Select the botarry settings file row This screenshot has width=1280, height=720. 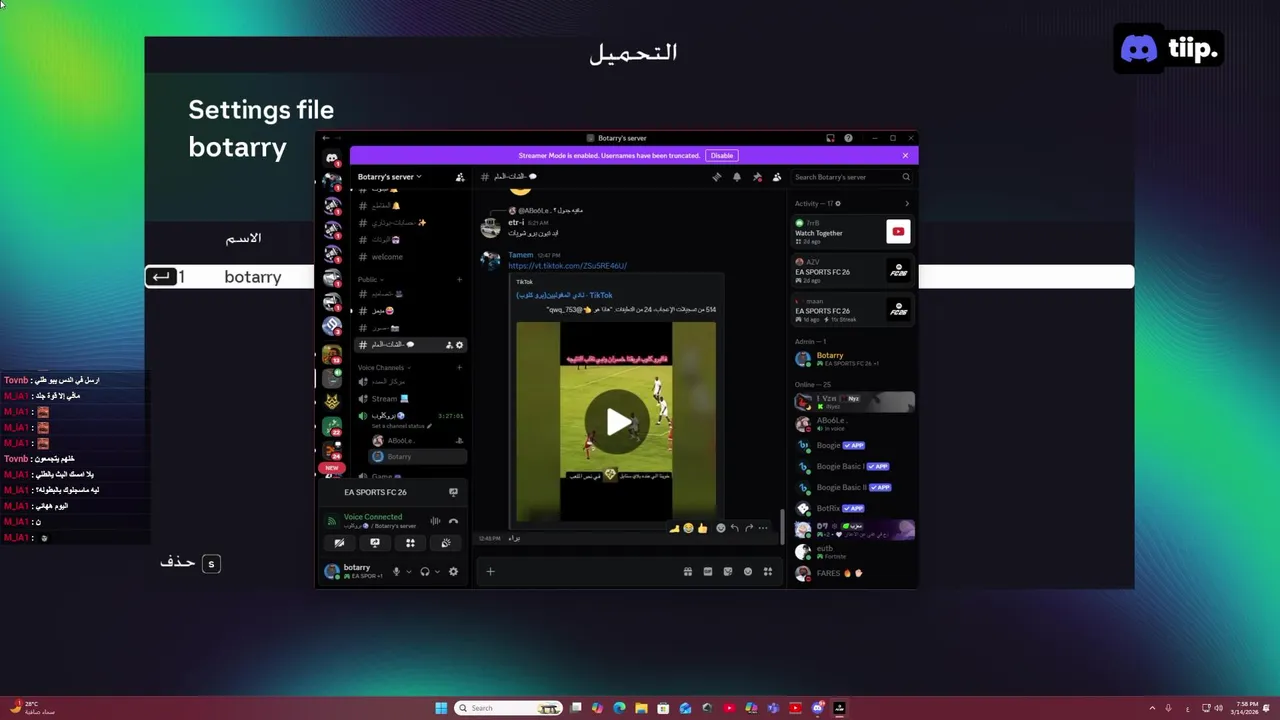coord(640,277)
